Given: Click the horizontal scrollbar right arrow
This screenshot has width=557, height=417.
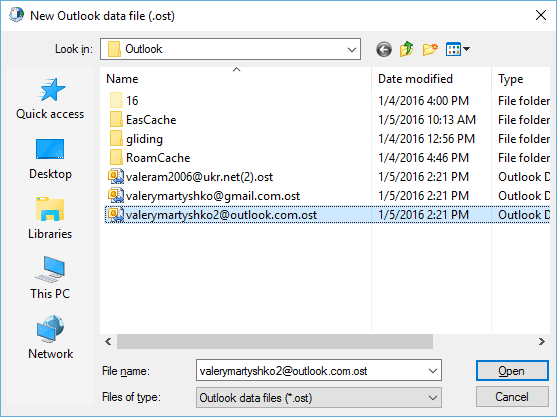Looking at the screenshot, I should [541, 342].
